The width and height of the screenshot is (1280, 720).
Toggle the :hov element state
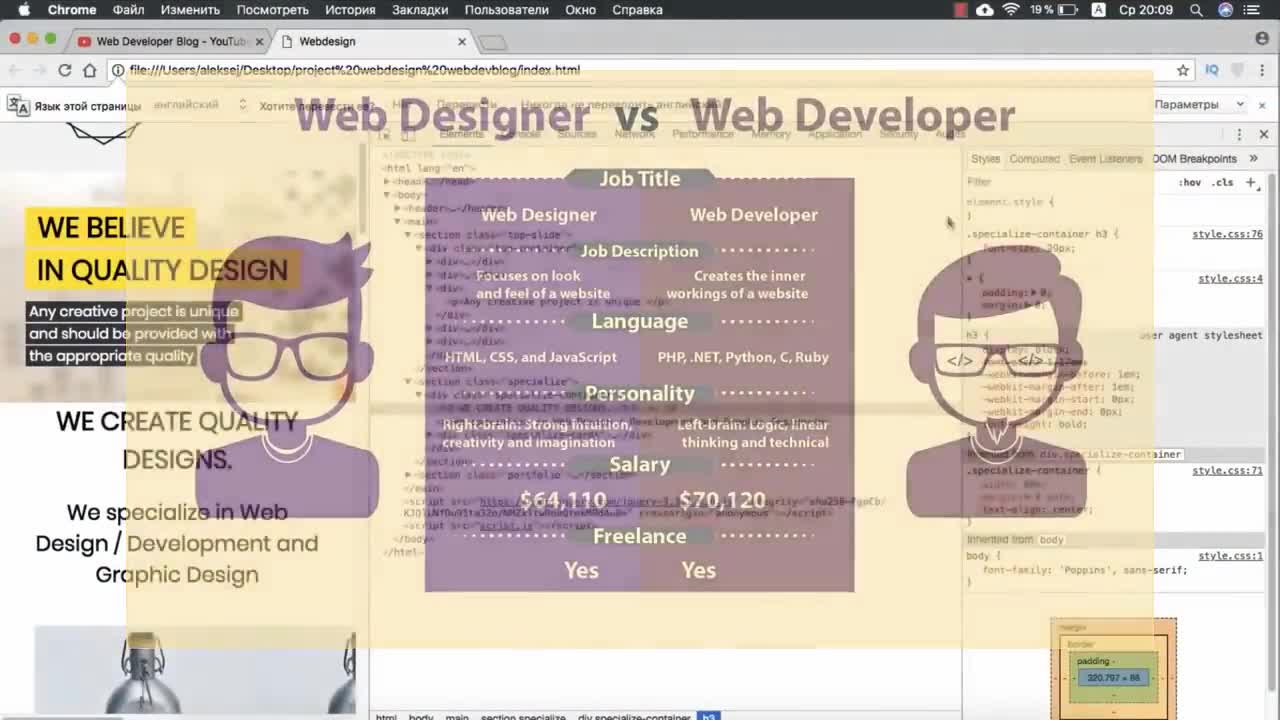[1189, 182]
